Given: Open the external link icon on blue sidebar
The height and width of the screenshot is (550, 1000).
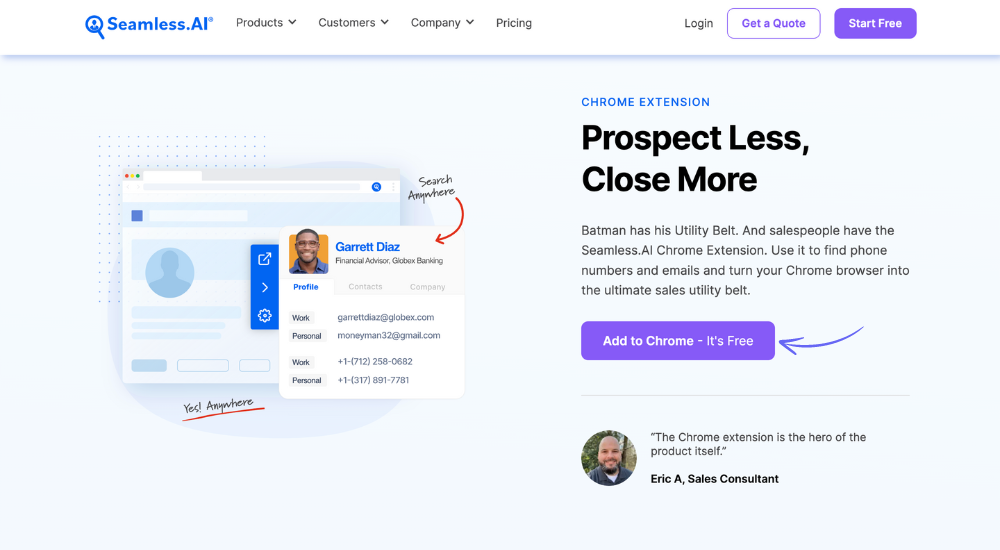Looking at the screenshot, I should tap(265, 258).
